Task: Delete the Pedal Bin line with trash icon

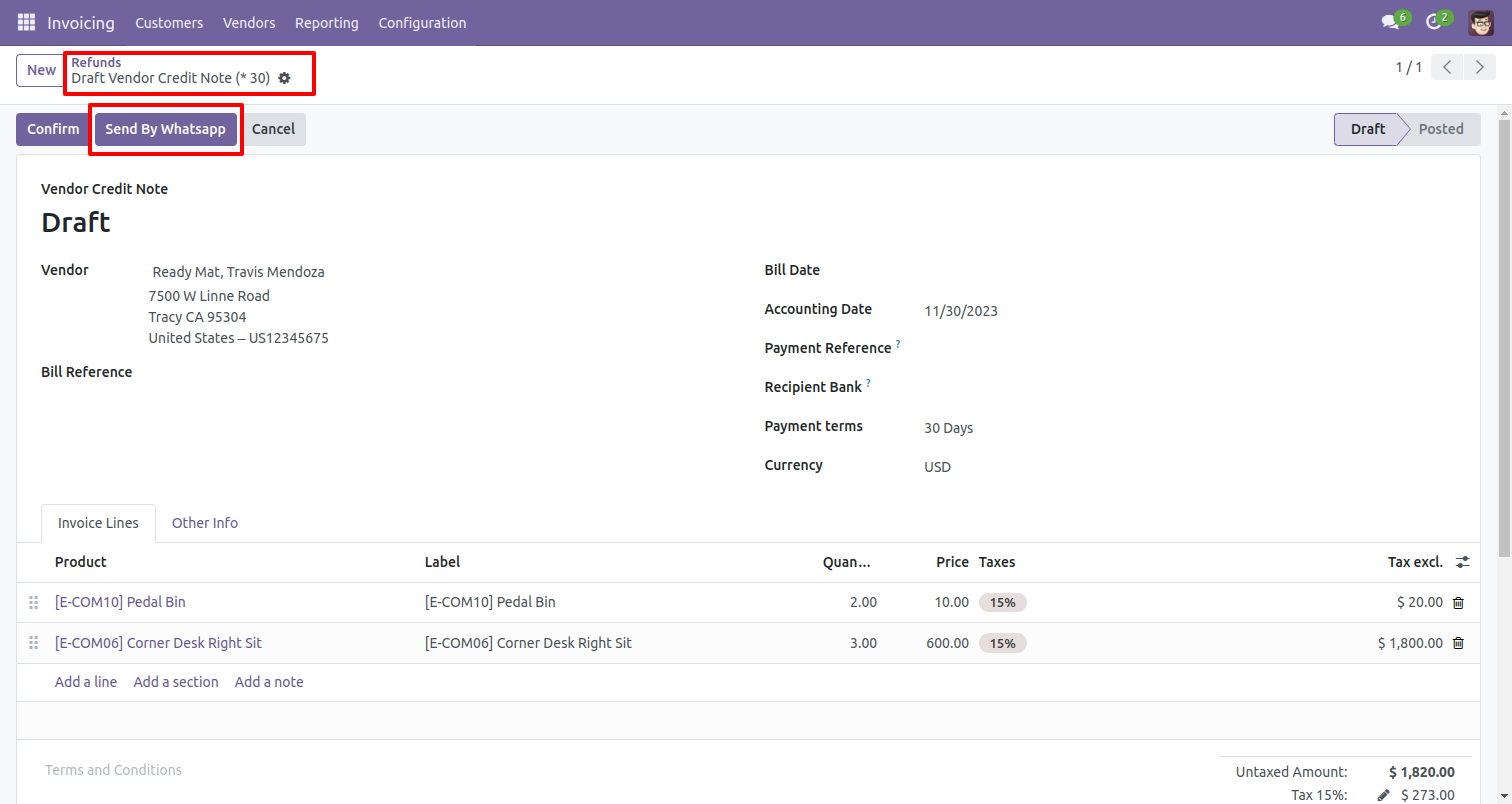Action: tap(1458, 603)
